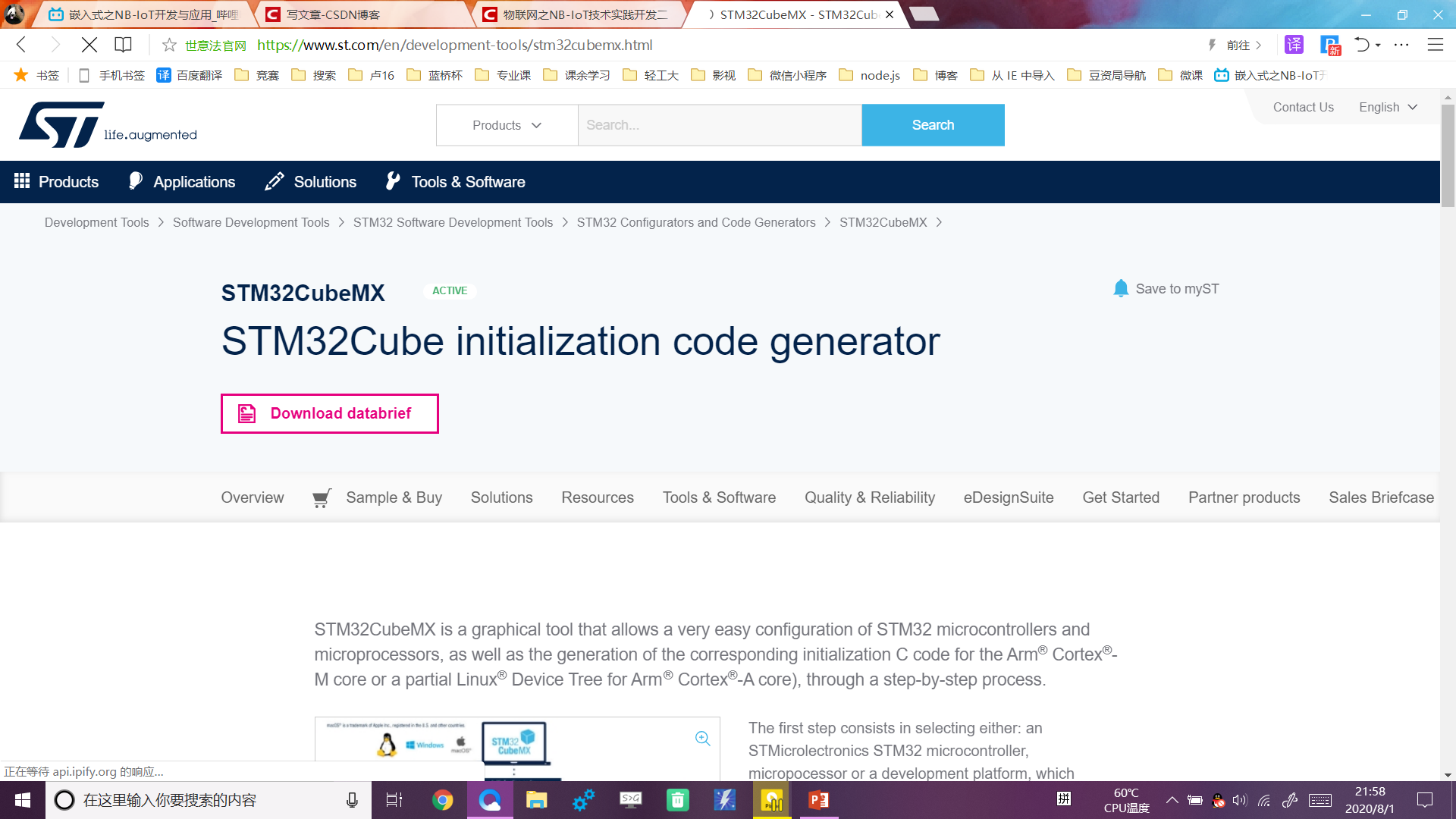Click into the Search text field
The image size is (1456, 819).
click(719, 125)
